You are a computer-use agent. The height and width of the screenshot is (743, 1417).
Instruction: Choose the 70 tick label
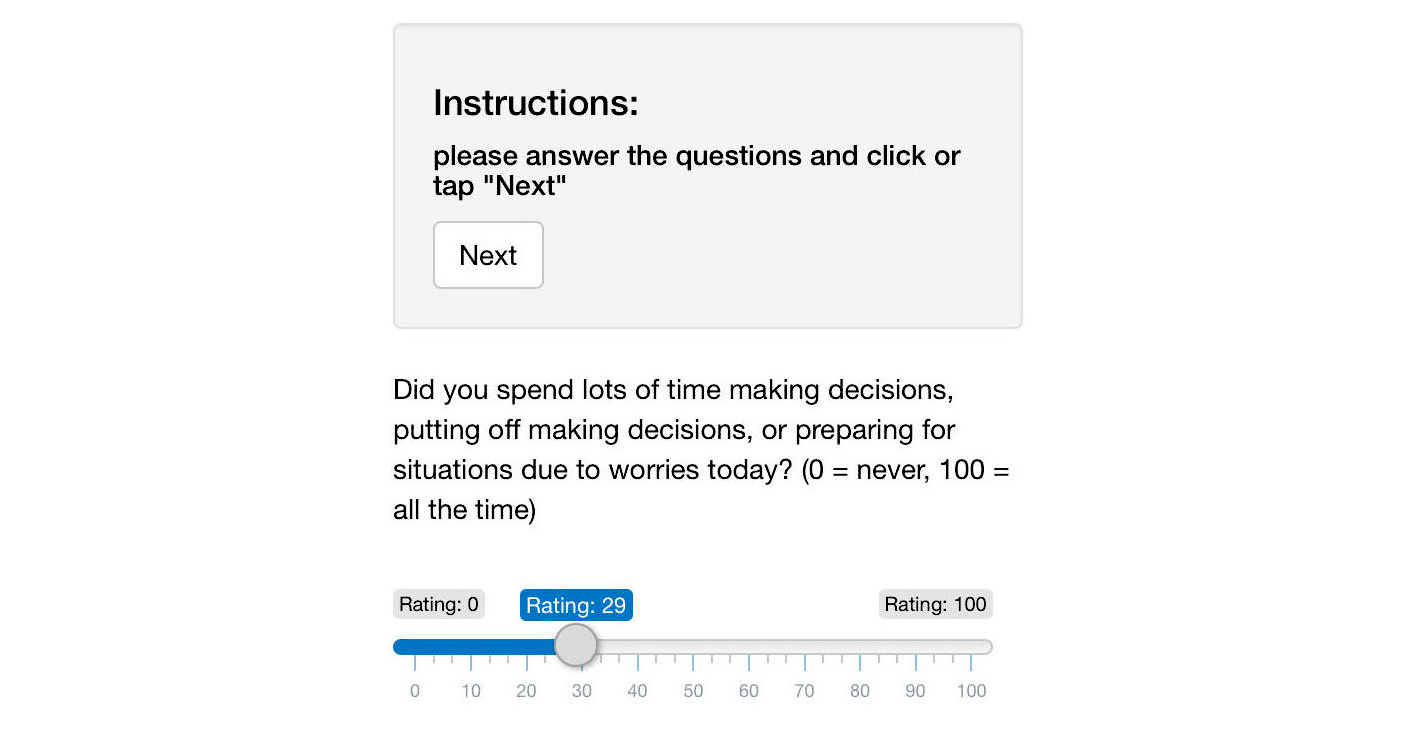tap(804, 691)
